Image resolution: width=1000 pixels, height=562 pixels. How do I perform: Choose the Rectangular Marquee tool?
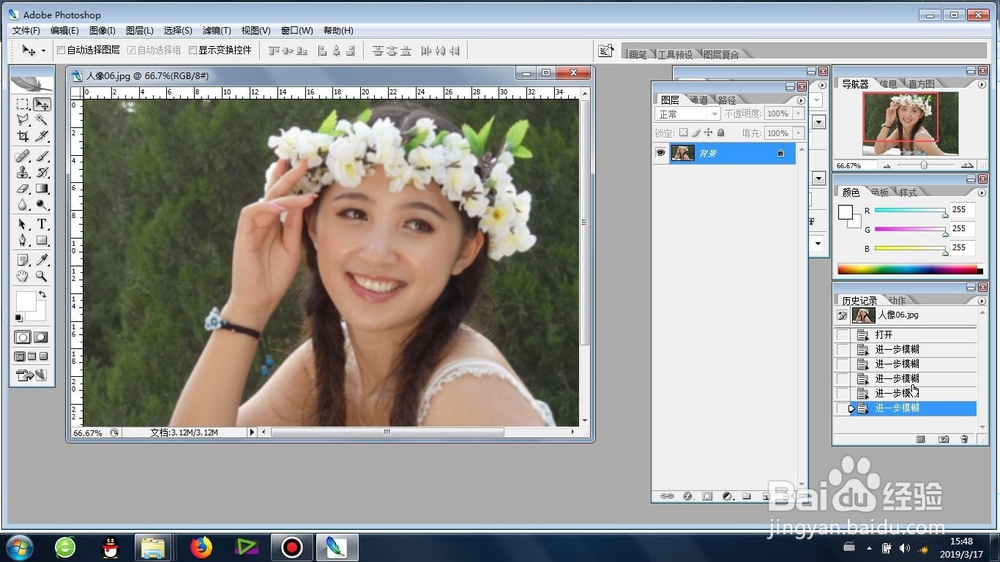(x=22, y=103)
